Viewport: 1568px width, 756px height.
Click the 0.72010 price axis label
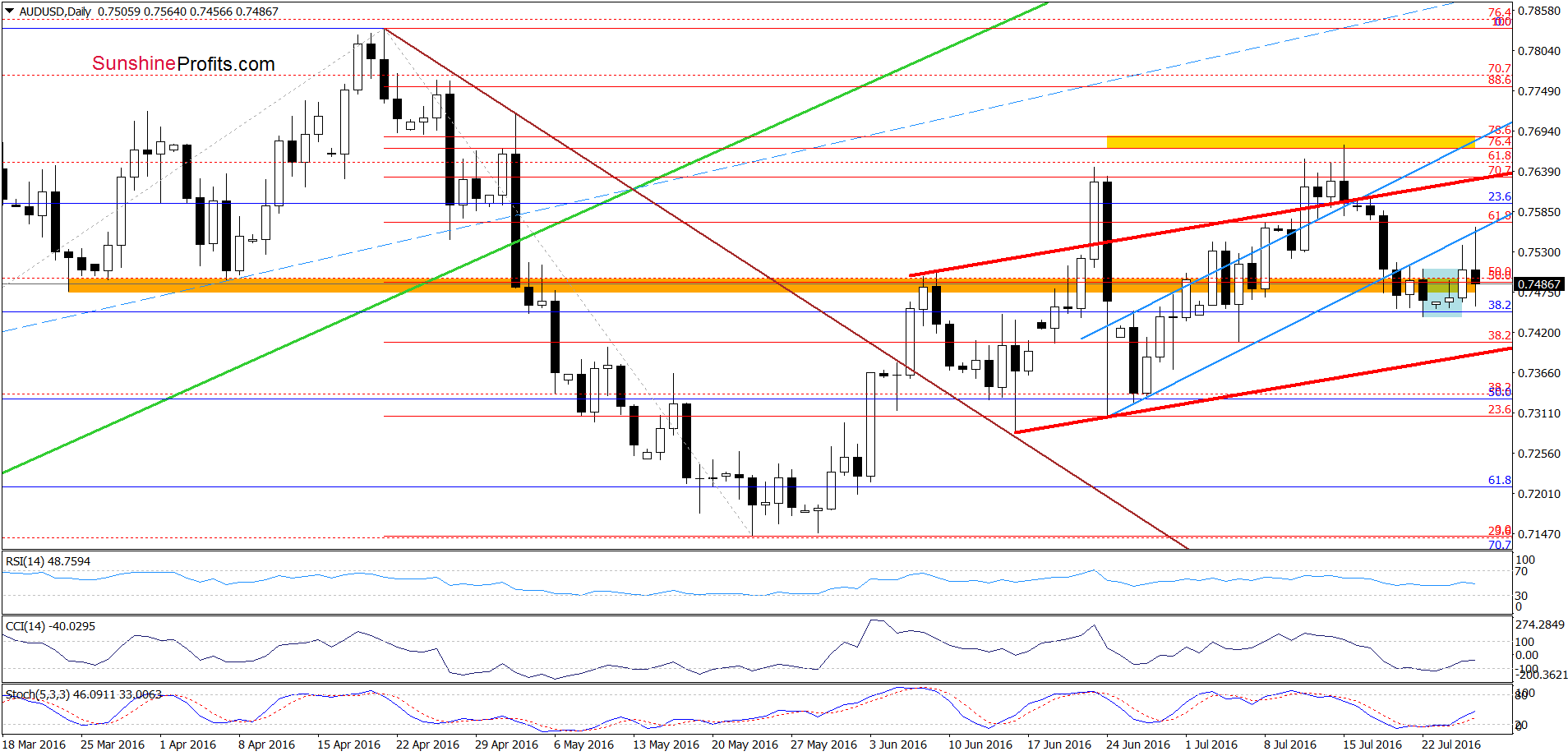(x=1539, y=494)
